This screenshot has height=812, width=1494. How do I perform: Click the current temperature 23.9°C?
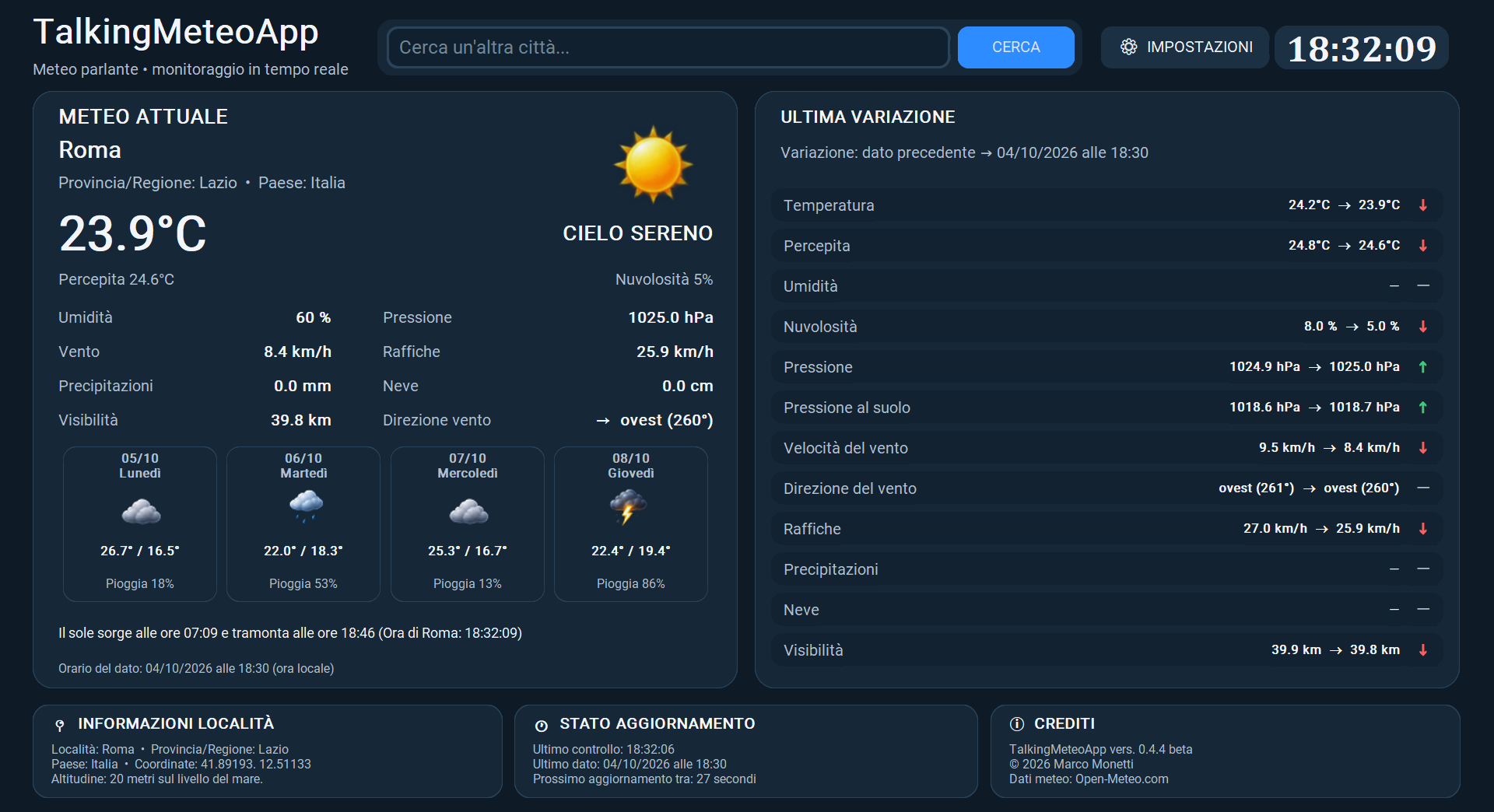133,233
